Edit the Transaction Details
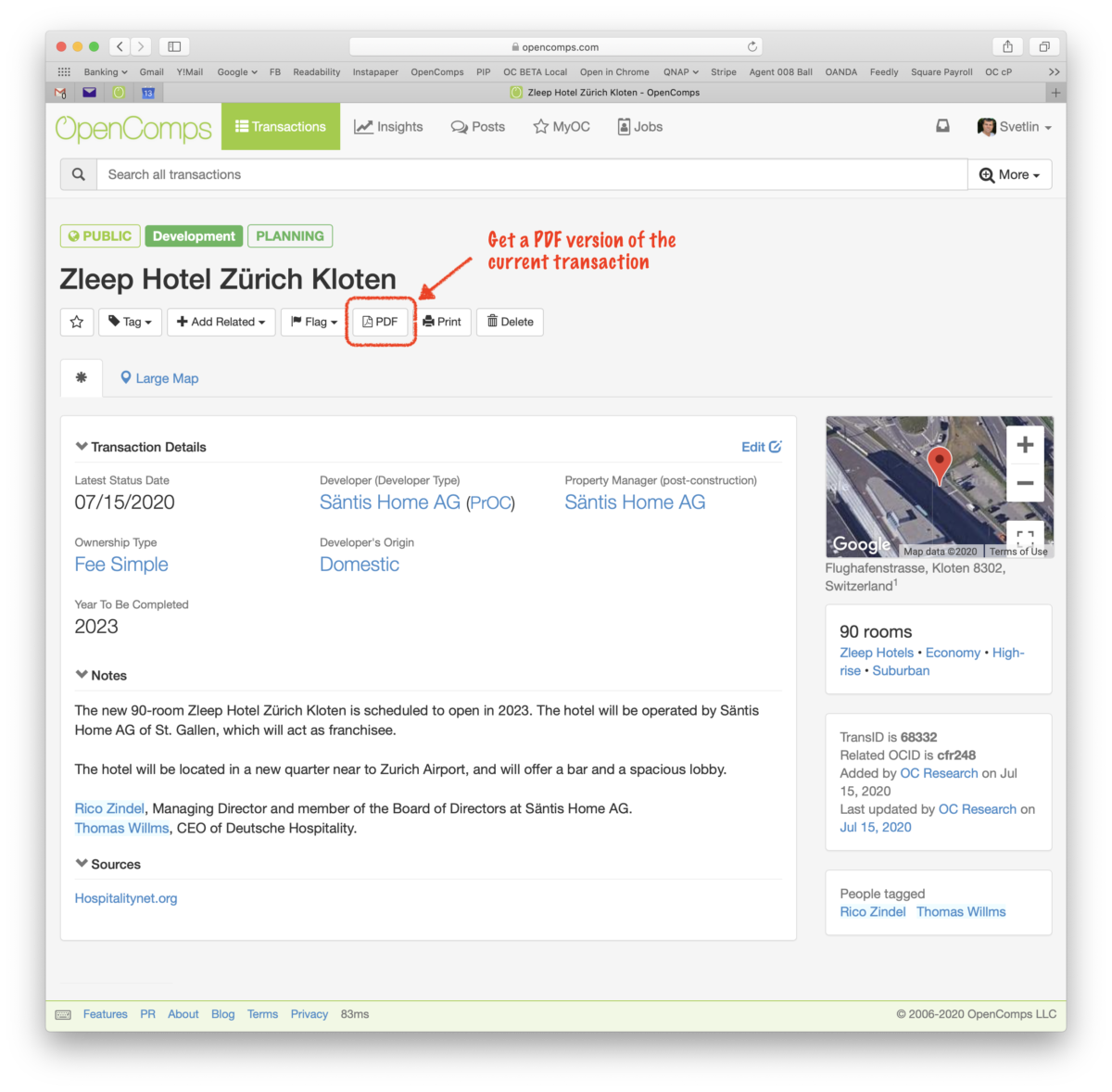The height and width of the screenshot is (1092, 1112). (x=760, y=447)
